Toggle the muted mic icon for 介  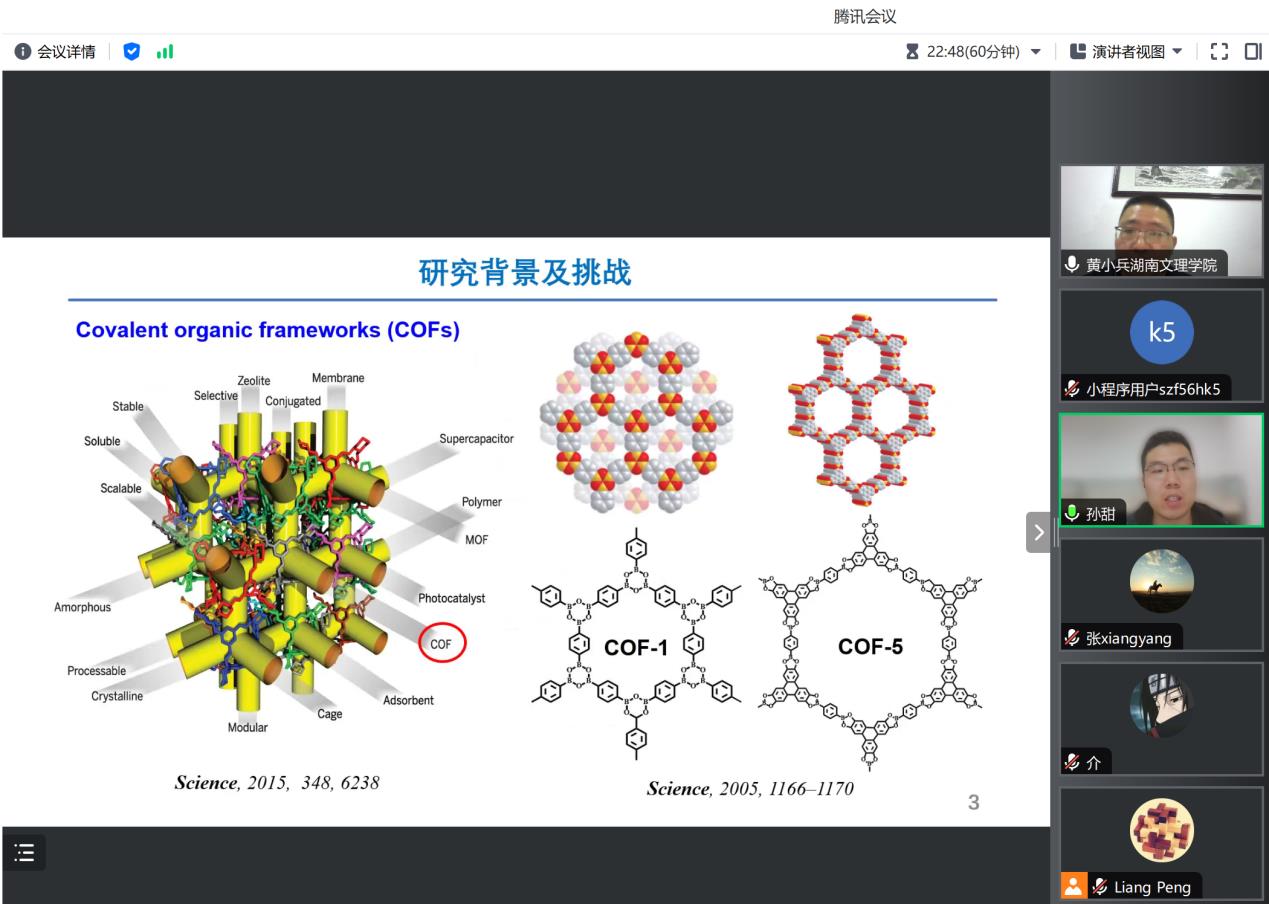tap(1073, 763)
